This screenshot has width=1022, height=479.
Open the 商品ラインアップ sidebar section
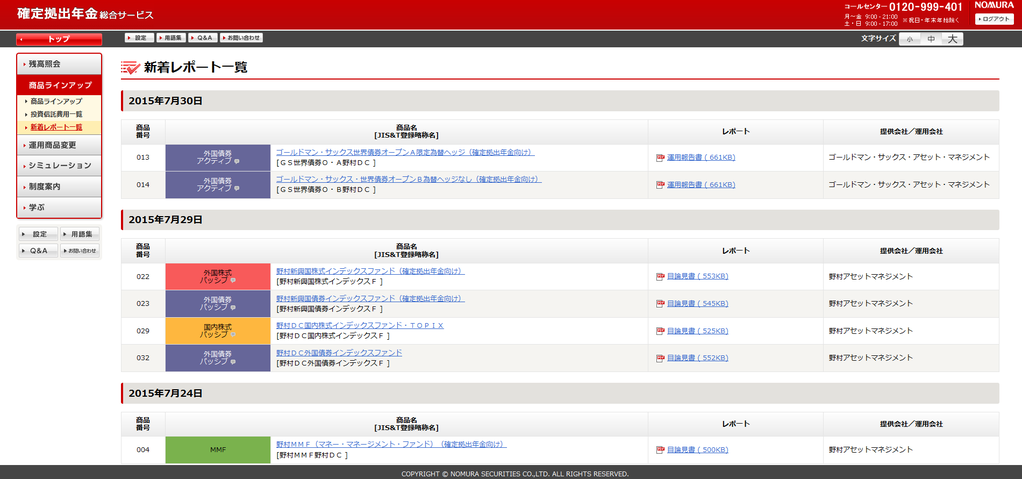59,85
